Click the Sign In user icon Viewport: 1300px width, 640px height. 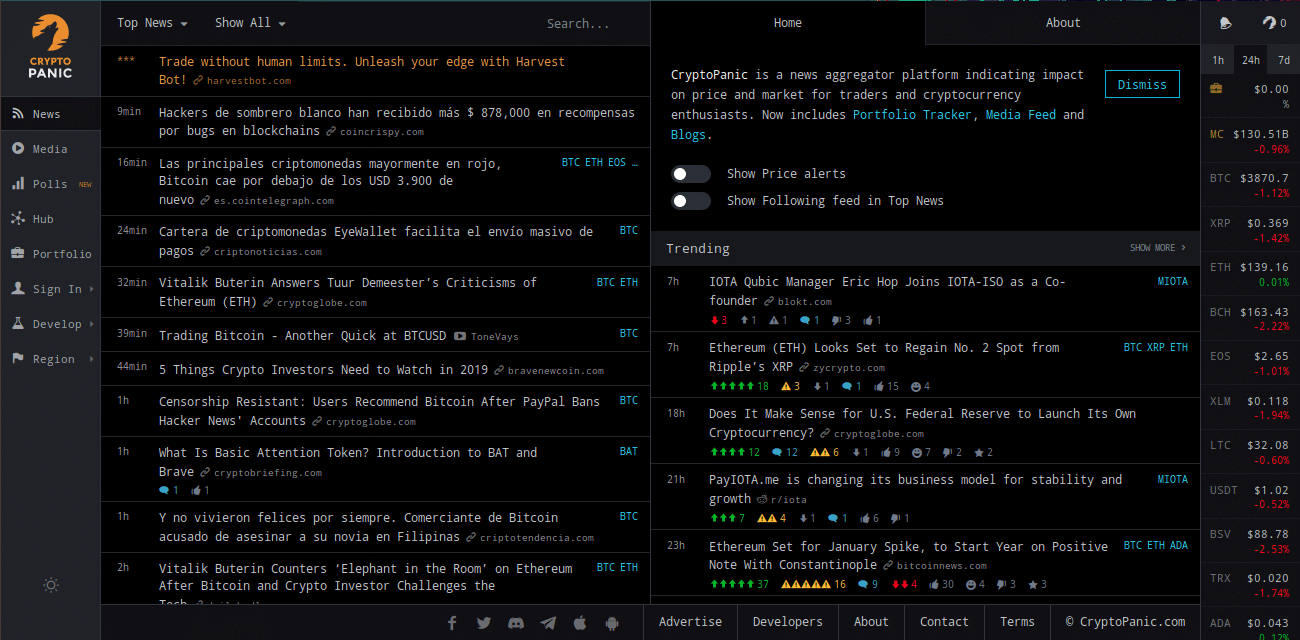18,289
